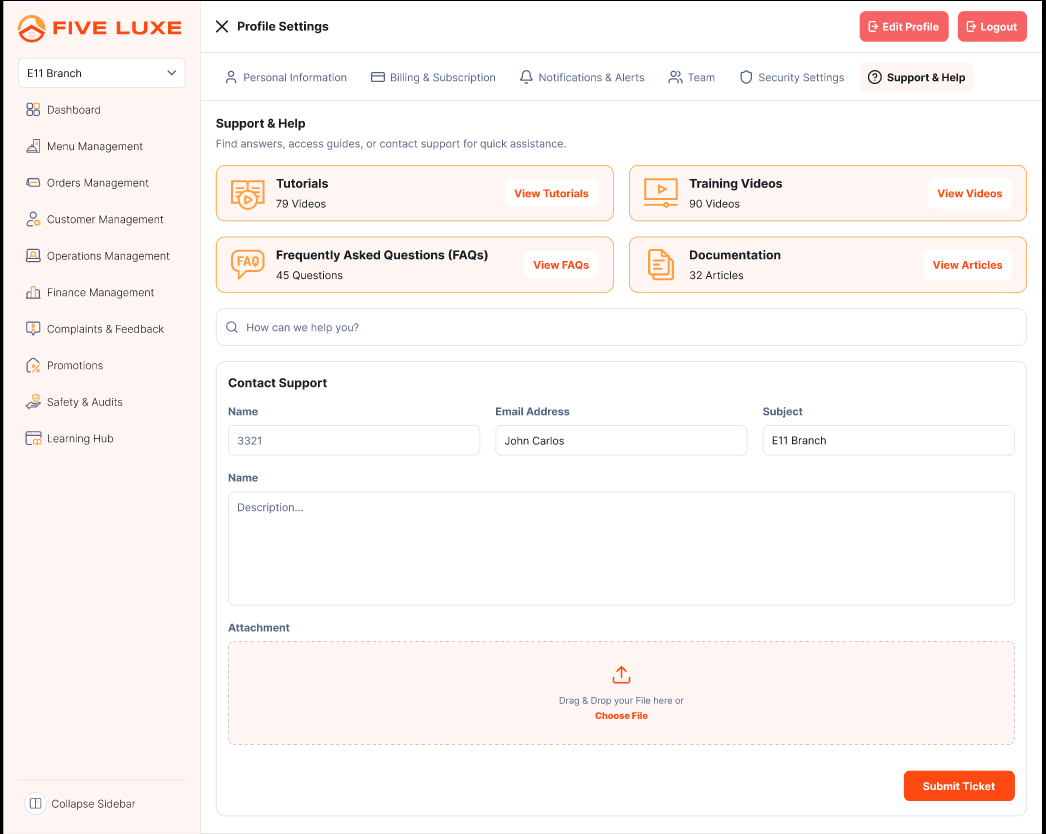Click the Dashboard icon in sidebar
Viewport: 1046px width, 834px height.
[33, 110]
